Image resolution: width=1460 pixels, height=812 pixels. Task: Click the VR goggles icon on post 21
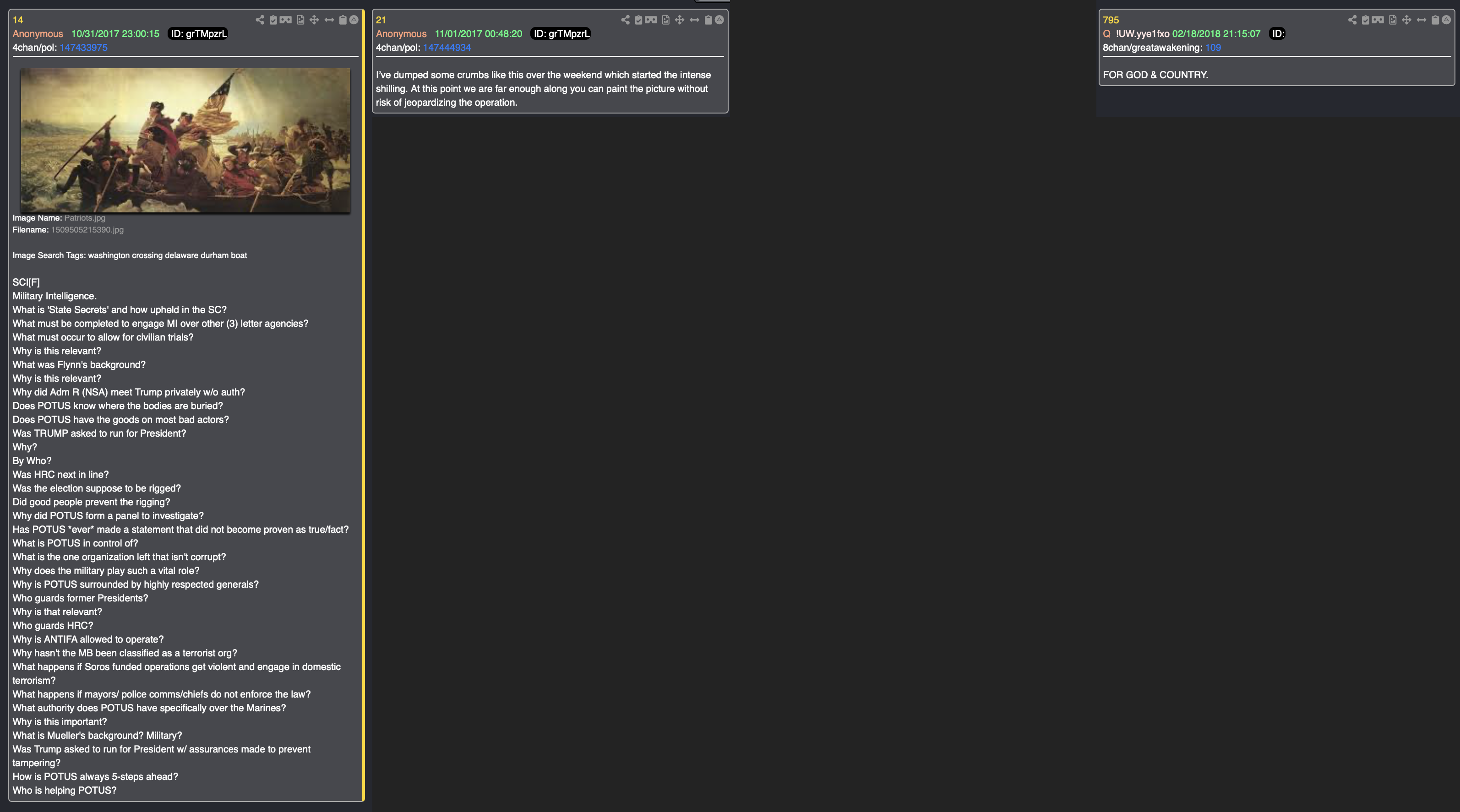pyautogui.click(x=651, y=20)
